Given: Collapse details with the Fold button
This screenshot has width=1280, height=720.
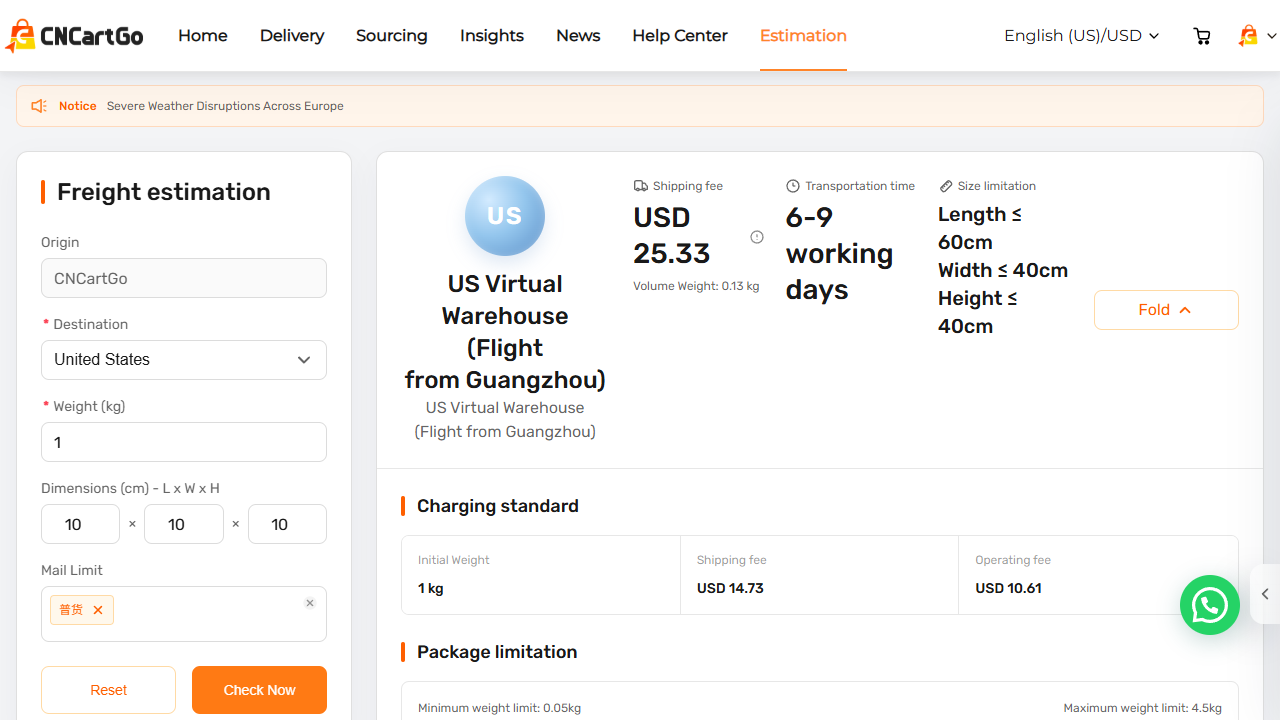Looking at the screenshot, I should tap(1166, 310).
